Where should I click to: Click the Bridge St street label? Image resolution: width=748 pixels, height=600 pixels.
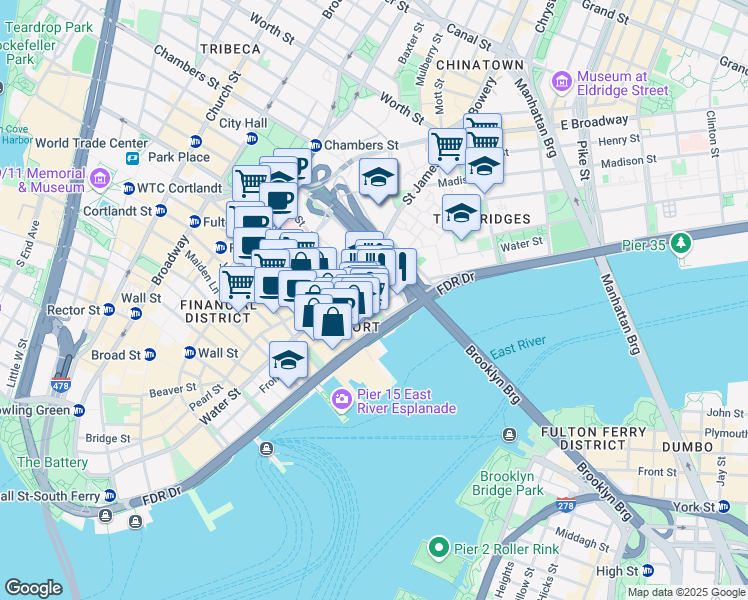coord(108,438)
